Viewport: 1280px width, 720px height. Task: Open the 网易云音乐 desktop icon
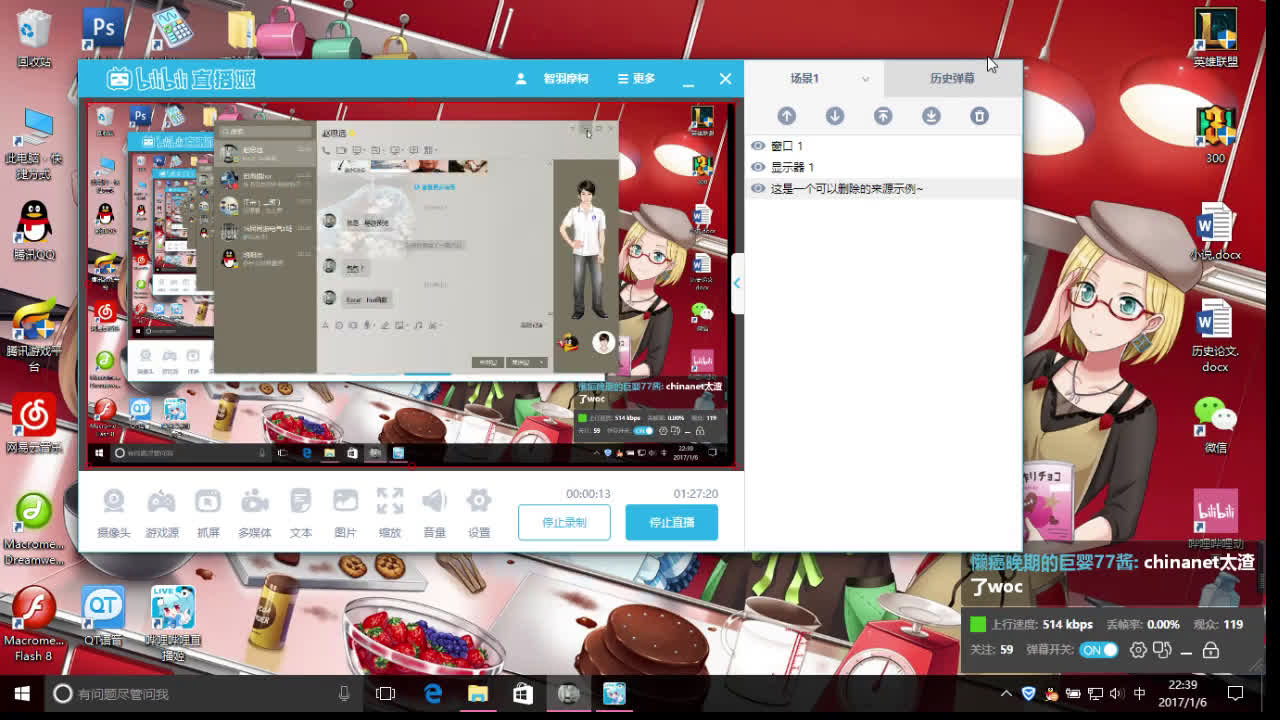pyautogui.click(x=34, y=423)
